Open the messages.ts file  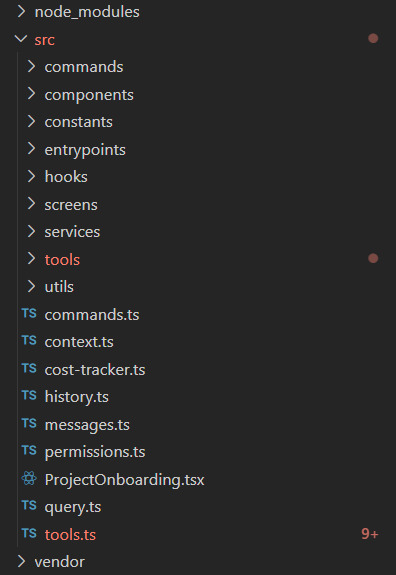pyautogui.click(x=87, y=425)
